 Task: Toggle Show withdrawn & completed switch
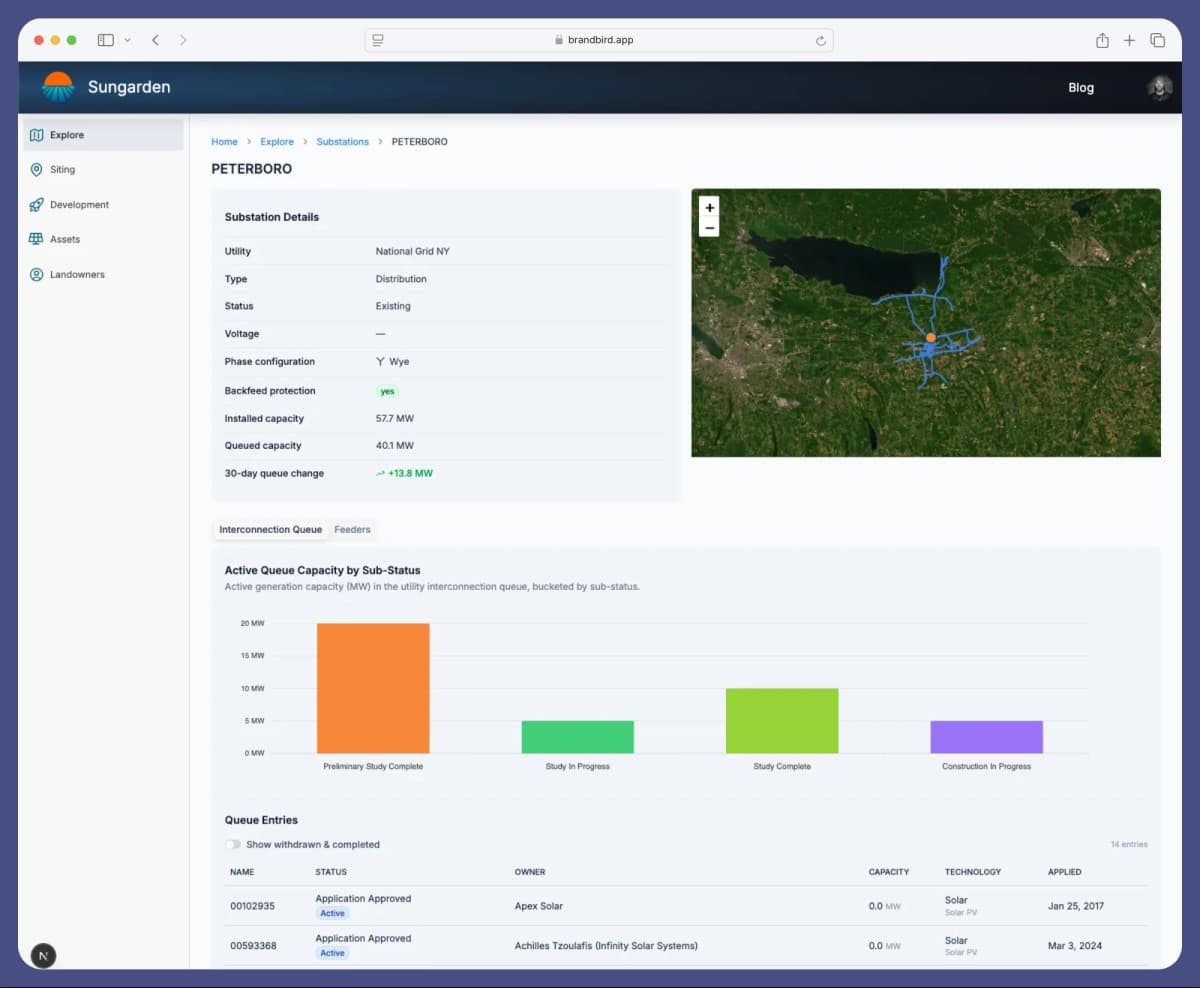[x=233, y=845]
